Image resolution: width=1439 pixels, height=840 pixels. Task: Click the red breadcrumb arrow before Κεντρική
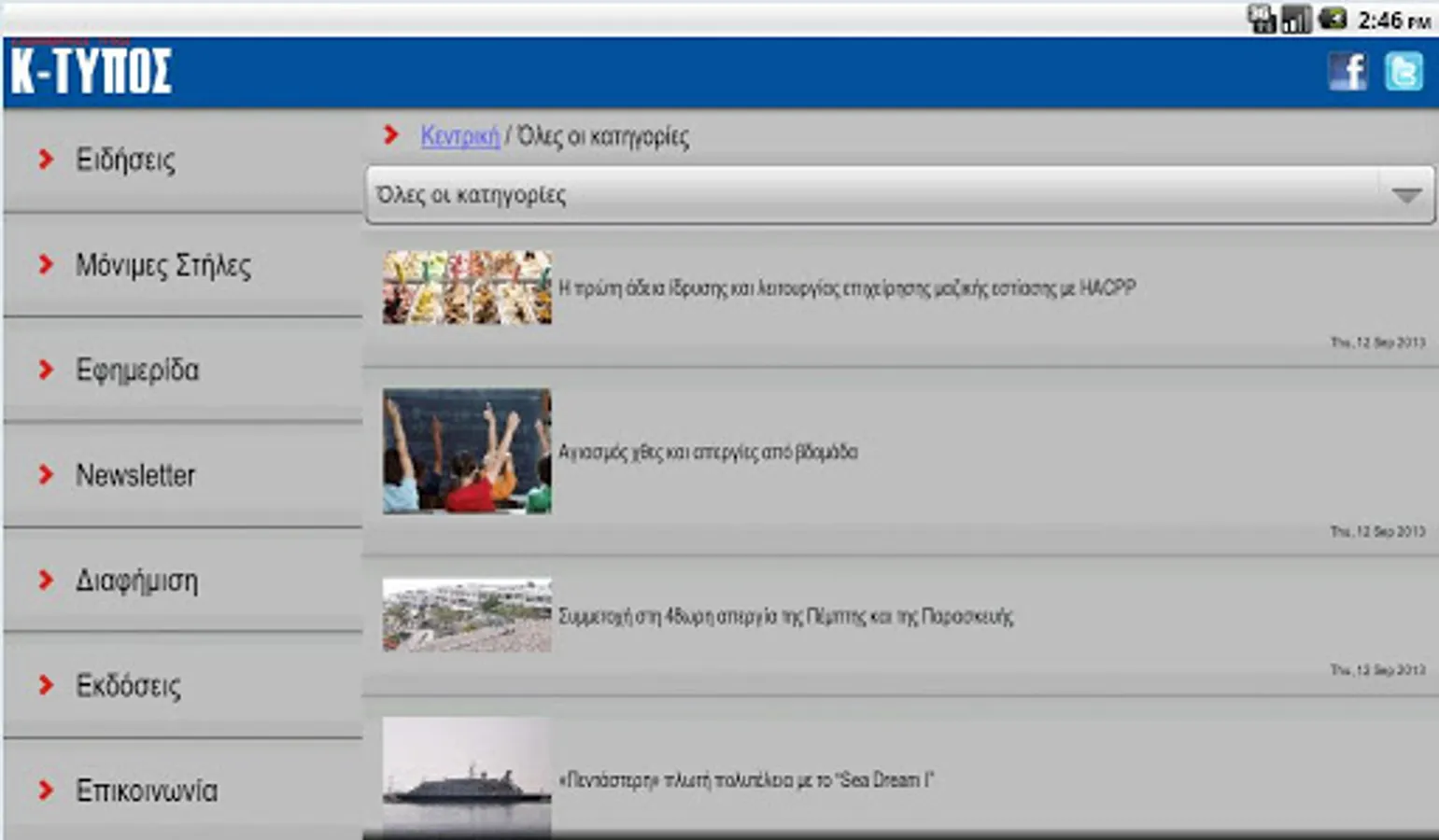pos(391,135)
